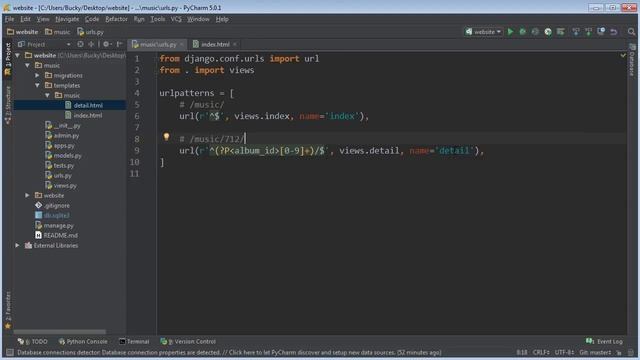Viewport: 640px width, 360px height.
Task: Click the VCS Commit Changes icon
Action: (588, 31)
